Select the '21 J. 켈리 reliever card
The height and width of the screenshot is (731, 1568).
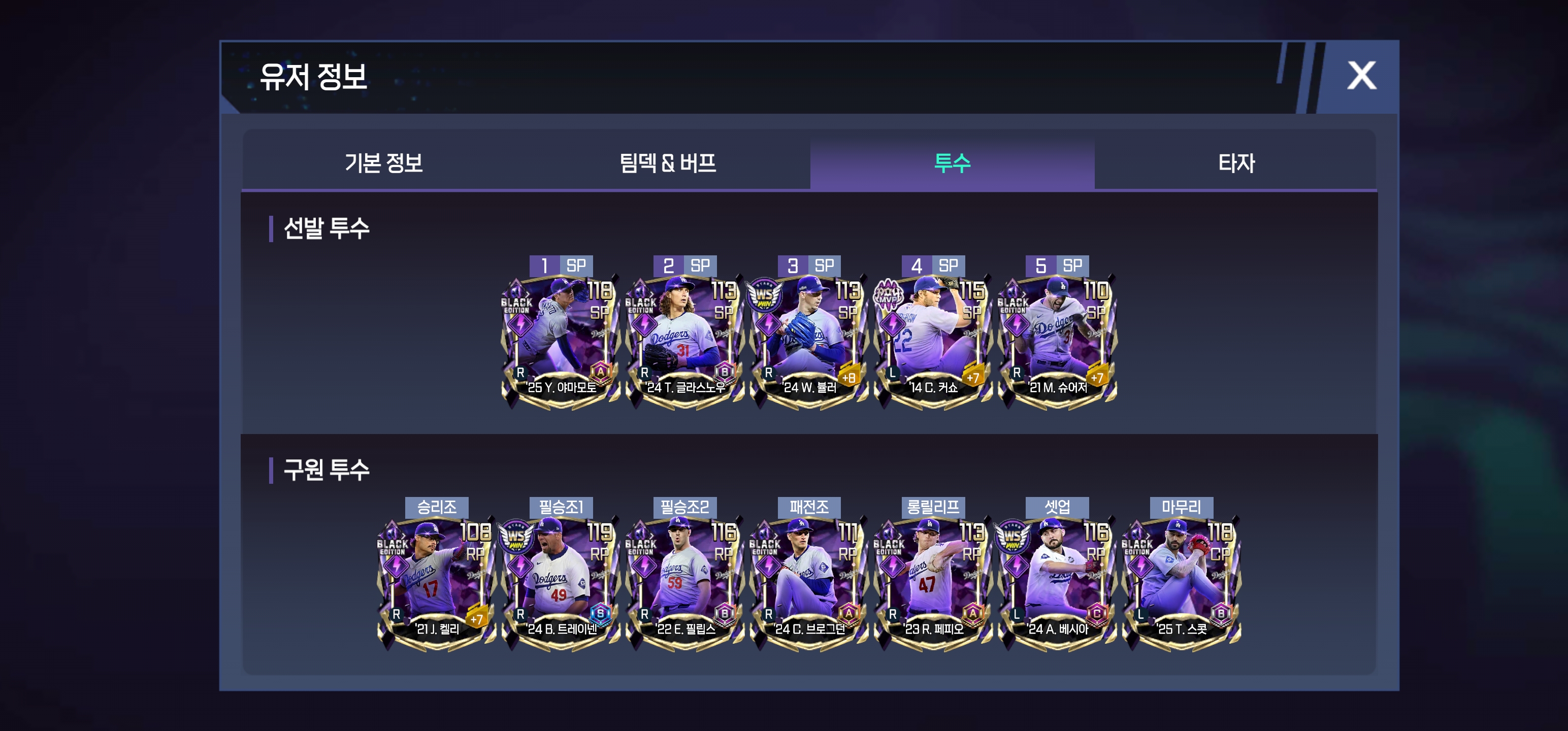click(437, 583)
